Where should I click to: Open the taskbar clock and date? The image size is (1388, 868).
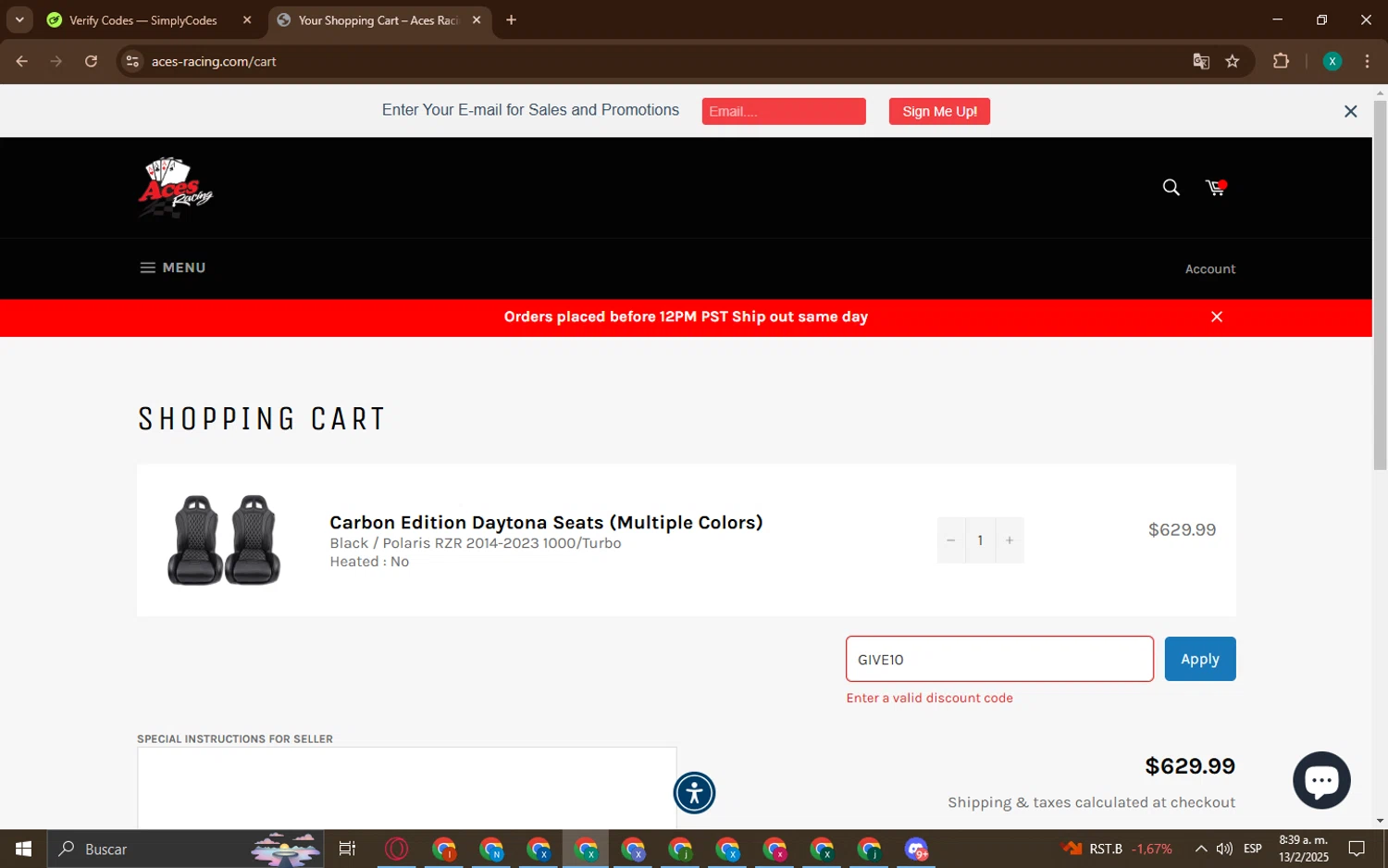tap(1304, 849)
